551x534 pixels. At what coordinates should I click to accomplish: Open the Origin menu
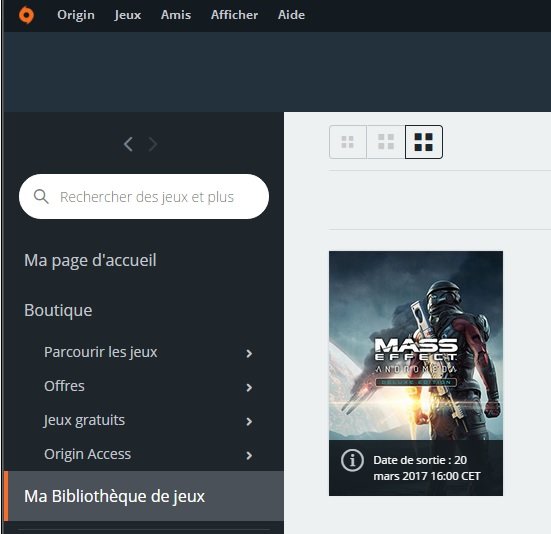[76, 15]
